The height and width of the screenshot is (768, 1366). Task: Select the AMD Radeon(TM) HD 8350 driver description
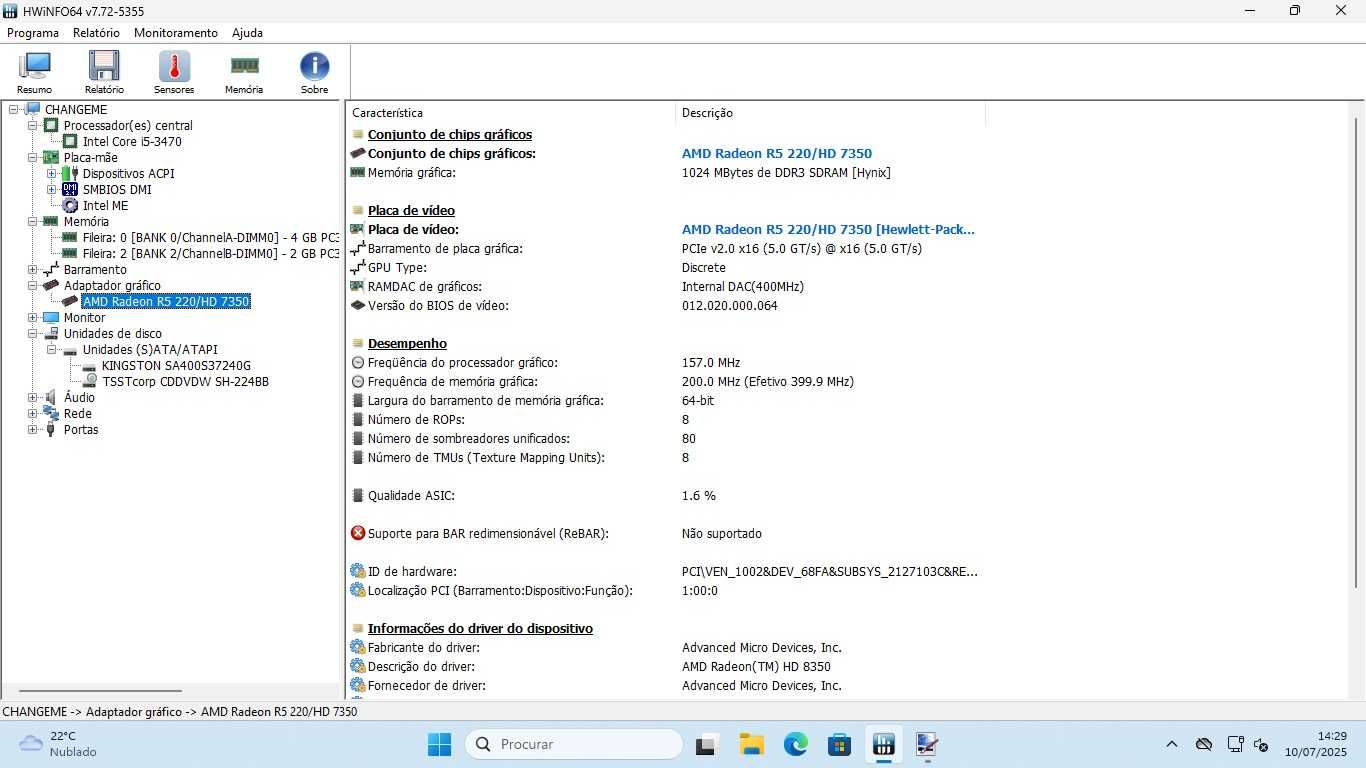(x=756, y=667)
